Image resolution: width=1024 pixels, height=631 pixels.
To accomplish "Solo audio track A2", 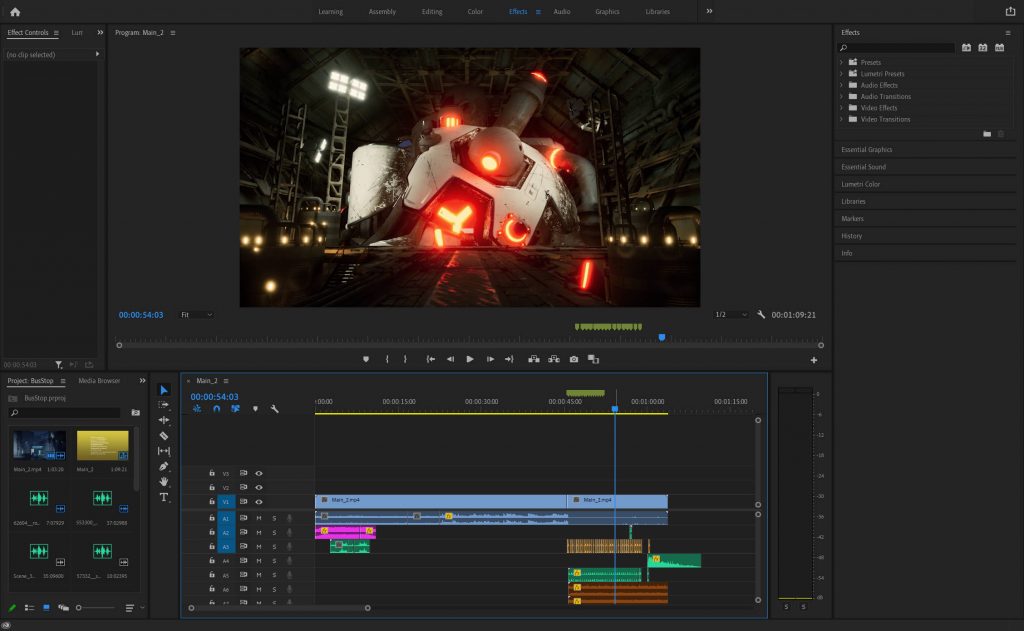I will pos(274,532).
